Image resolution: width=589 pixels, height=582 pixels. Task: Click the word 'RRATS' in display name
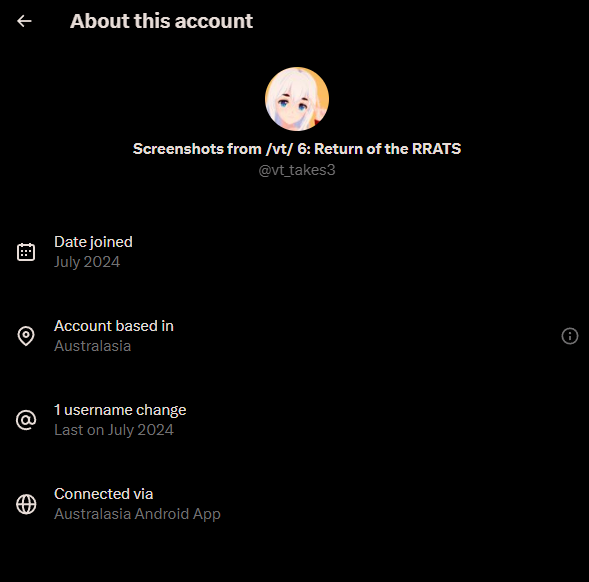(x=436, y=149)
